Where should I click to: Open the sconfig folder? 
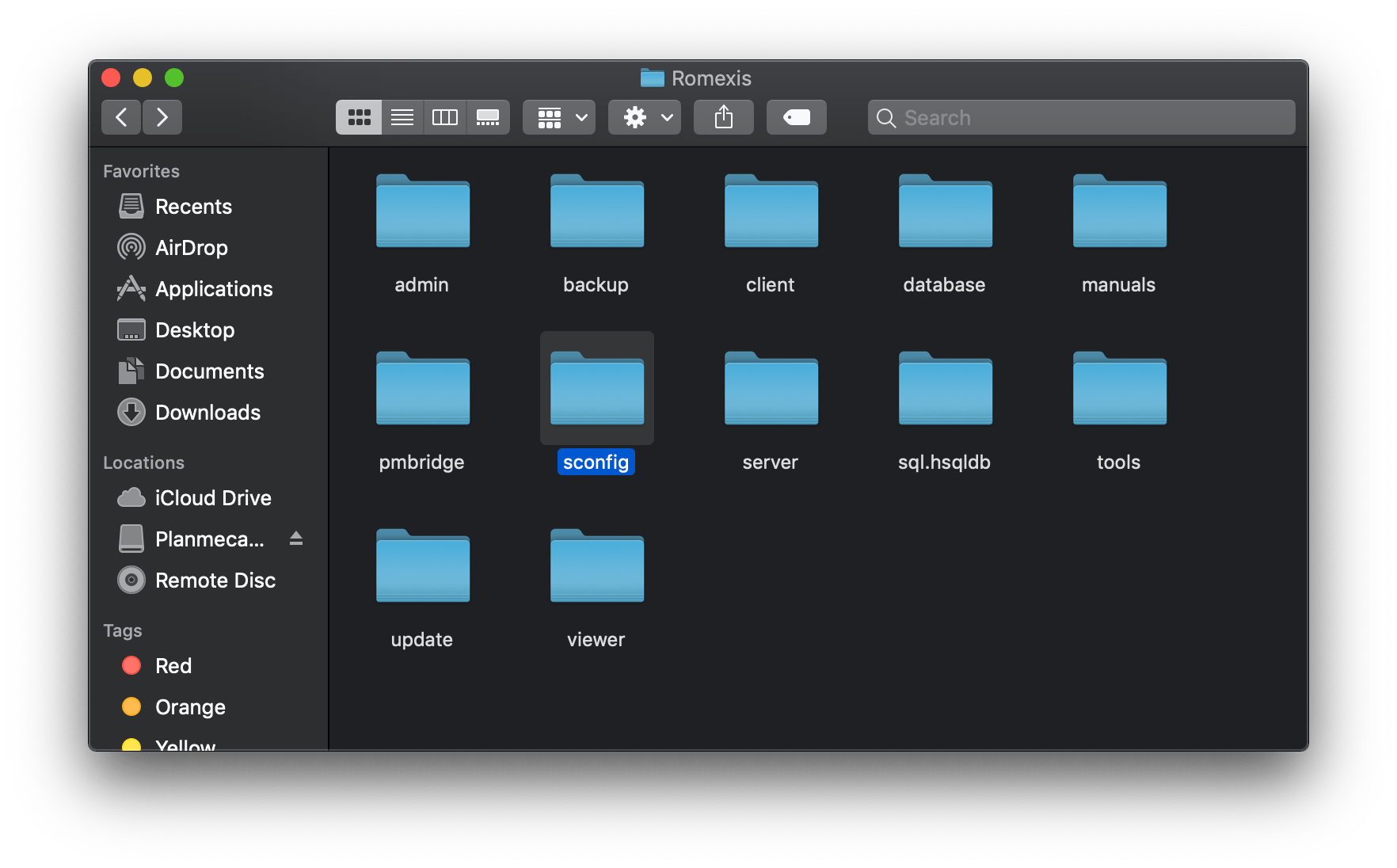click(x=596, y=388)
